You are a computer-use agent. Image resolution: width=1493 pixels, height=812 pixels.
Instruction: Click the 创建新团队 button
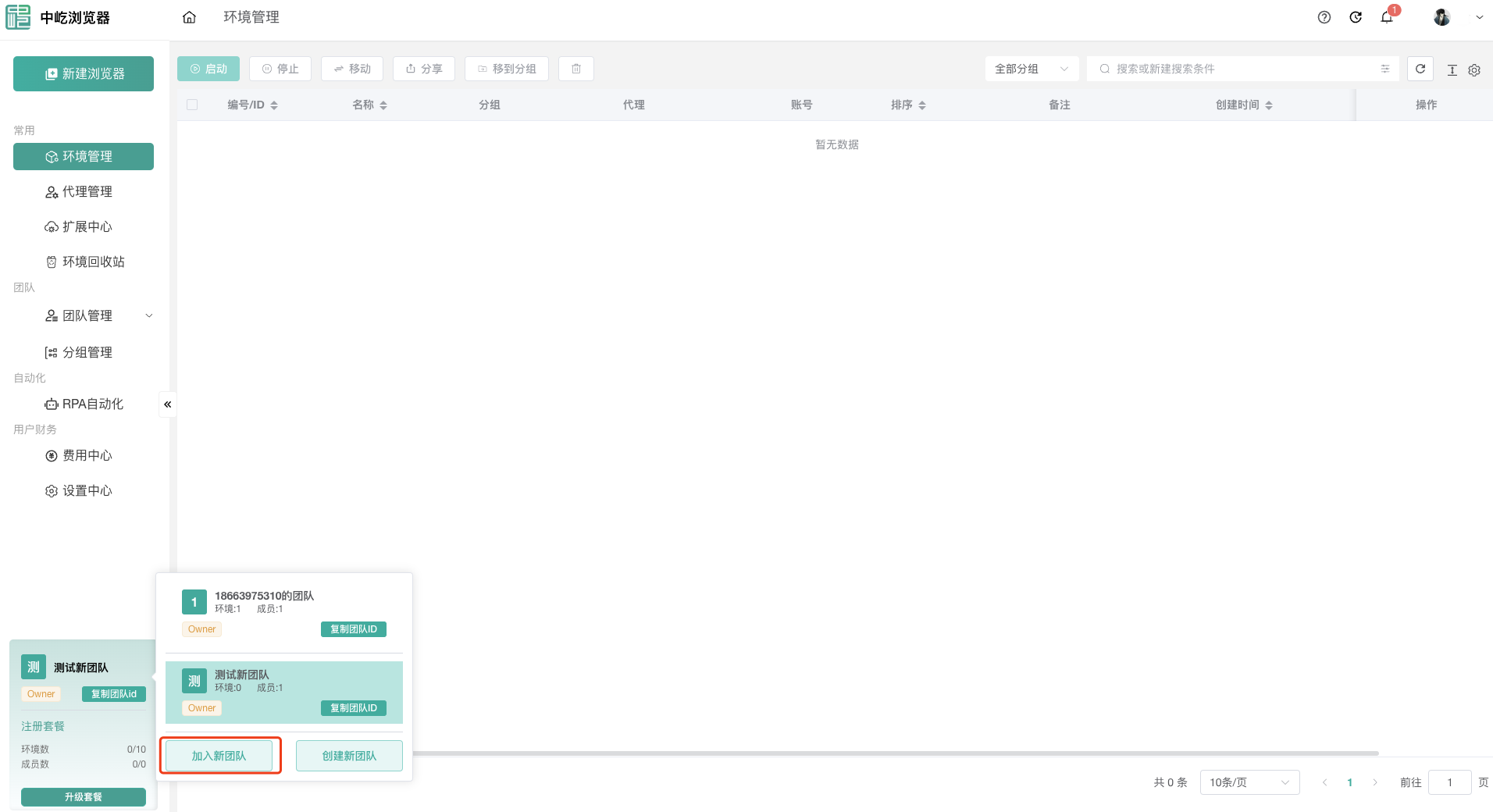tap(349, 756)
